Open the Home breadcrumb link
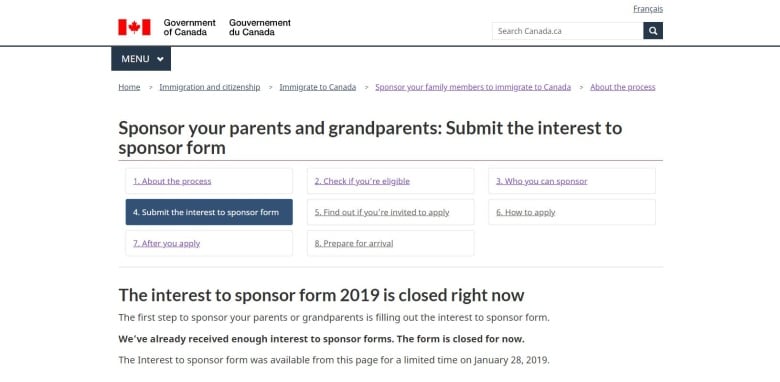Image resolution: width=780 pixels, height=382 pixels. coord(129,87)
